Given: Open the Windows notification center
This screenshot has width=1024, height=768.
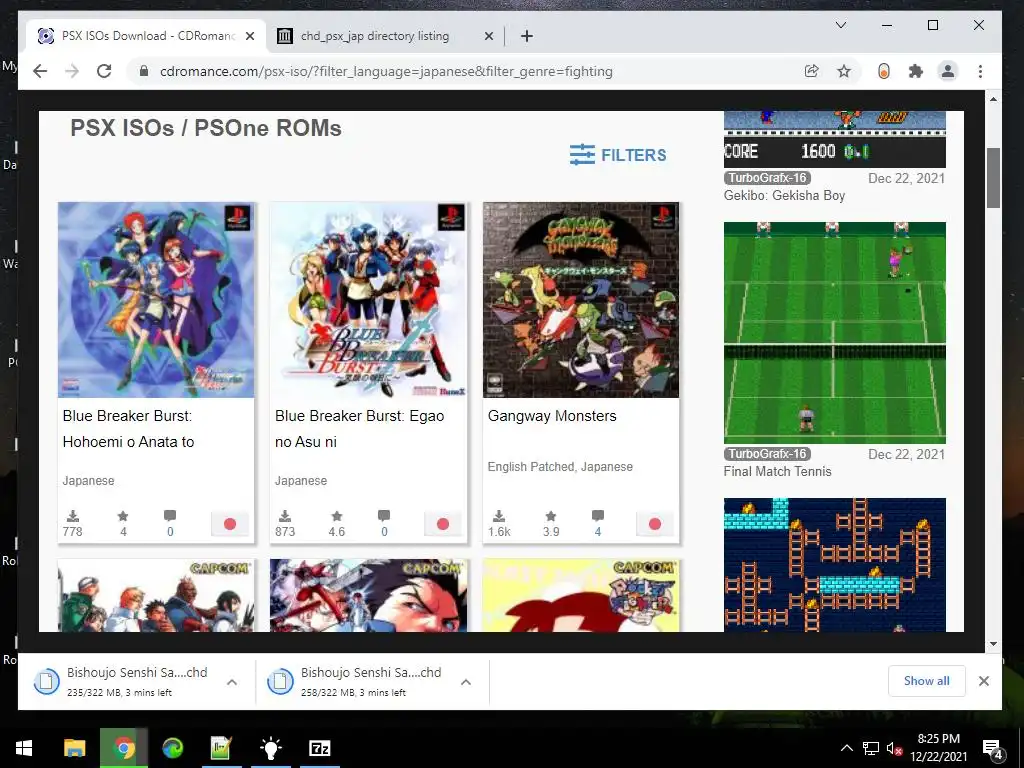Looking at the screenshot, I should point(993,749).
